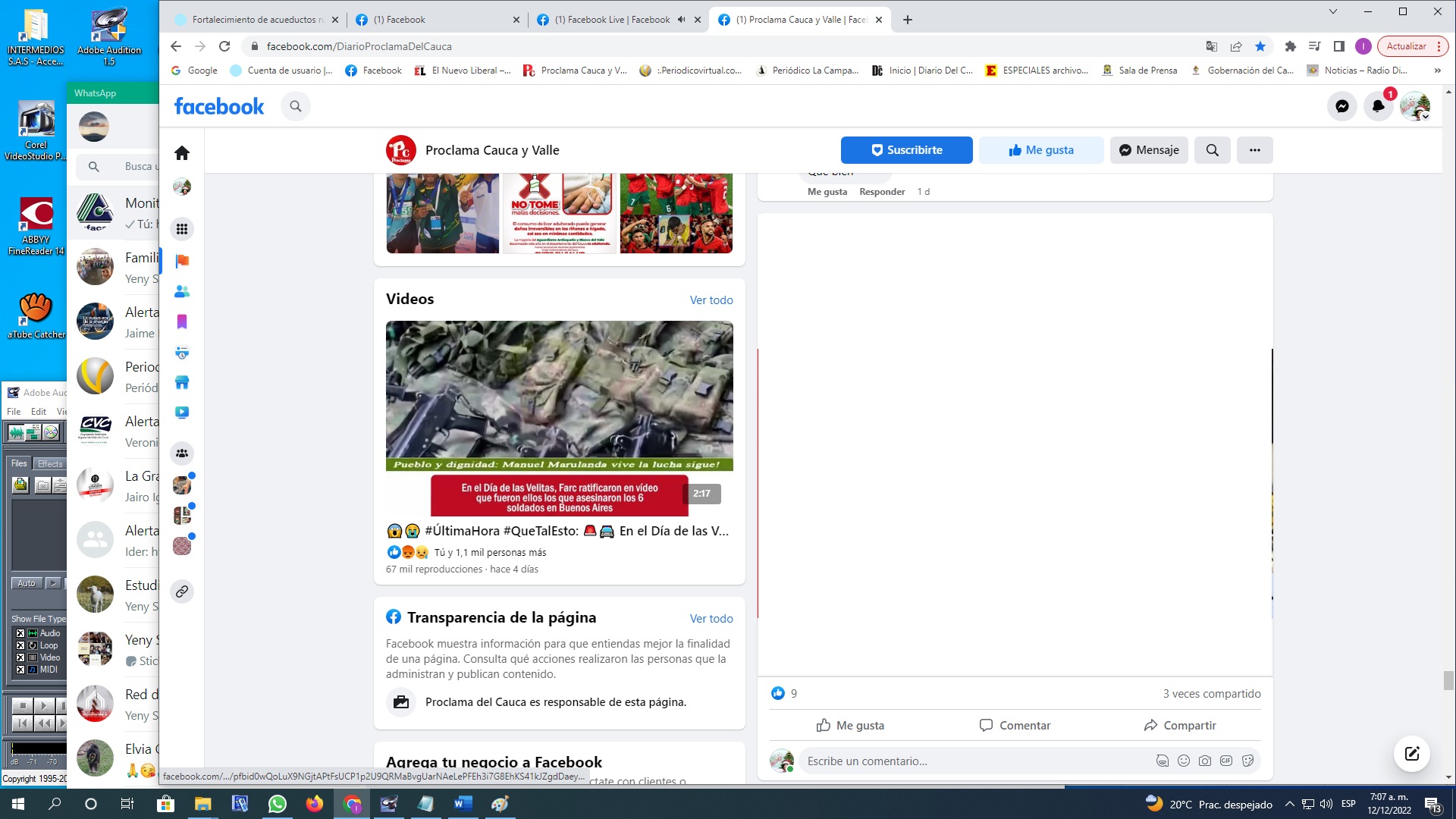
Task: Launch WhatsApp from taskbar
Action: [278, 804]
